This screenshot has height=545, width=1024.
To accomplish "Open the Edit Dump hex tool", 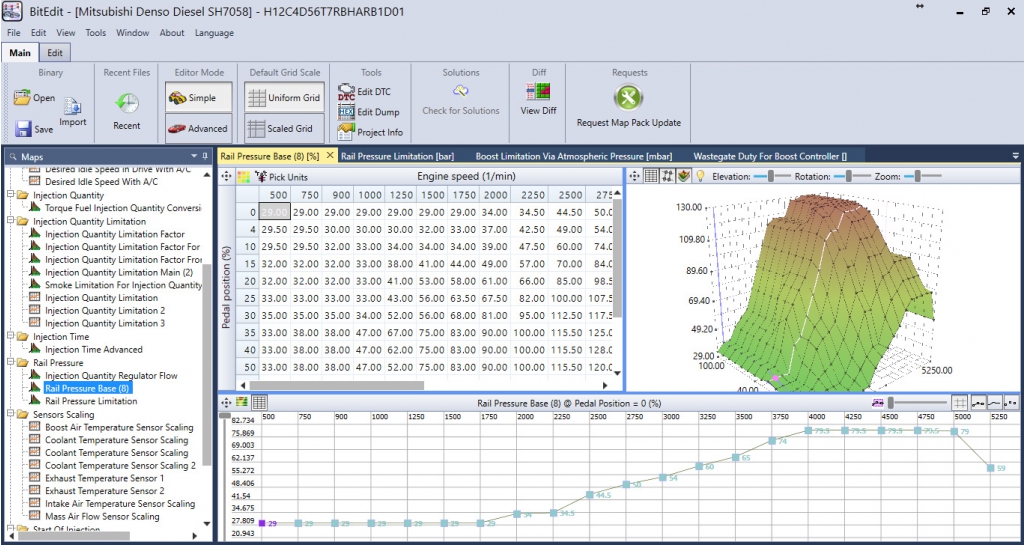I will click(x=345, y=112).
